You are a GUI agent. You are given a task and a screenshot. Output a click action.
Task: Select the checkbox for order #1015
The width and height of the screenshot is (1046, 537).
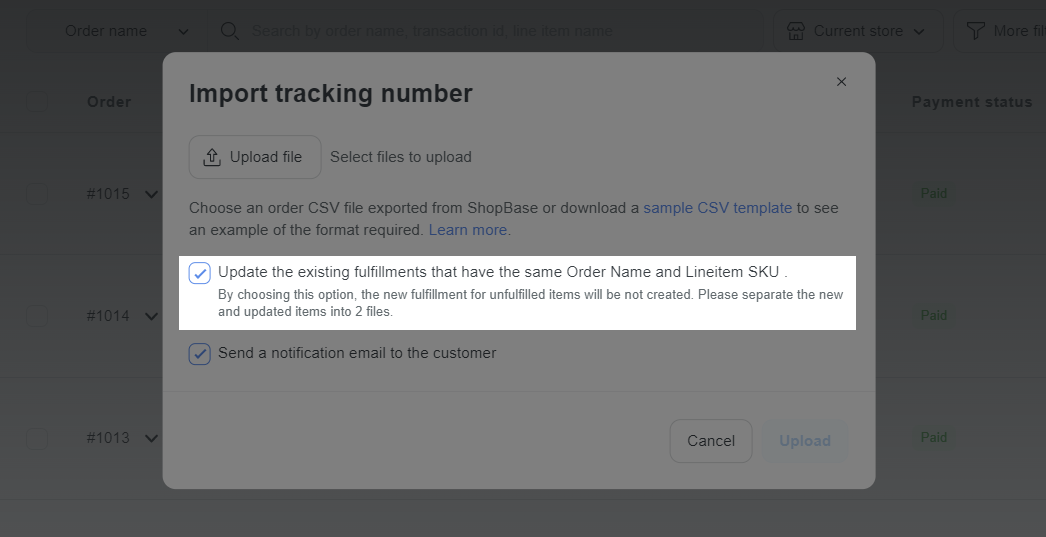[x=37, y=194]
